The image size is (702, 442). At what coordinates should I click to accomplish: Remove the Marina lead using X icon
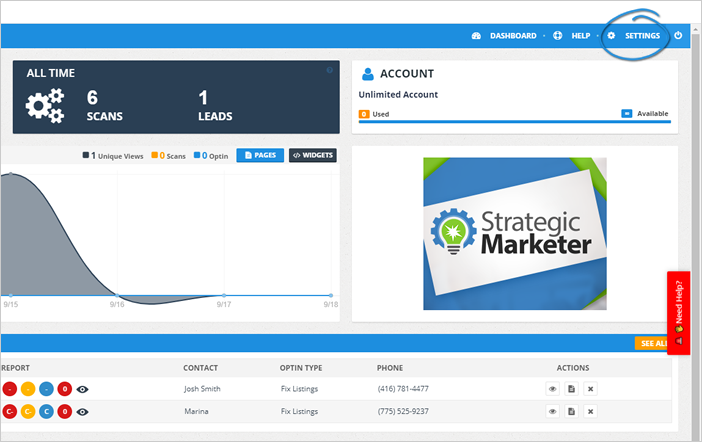pos(590,411)
